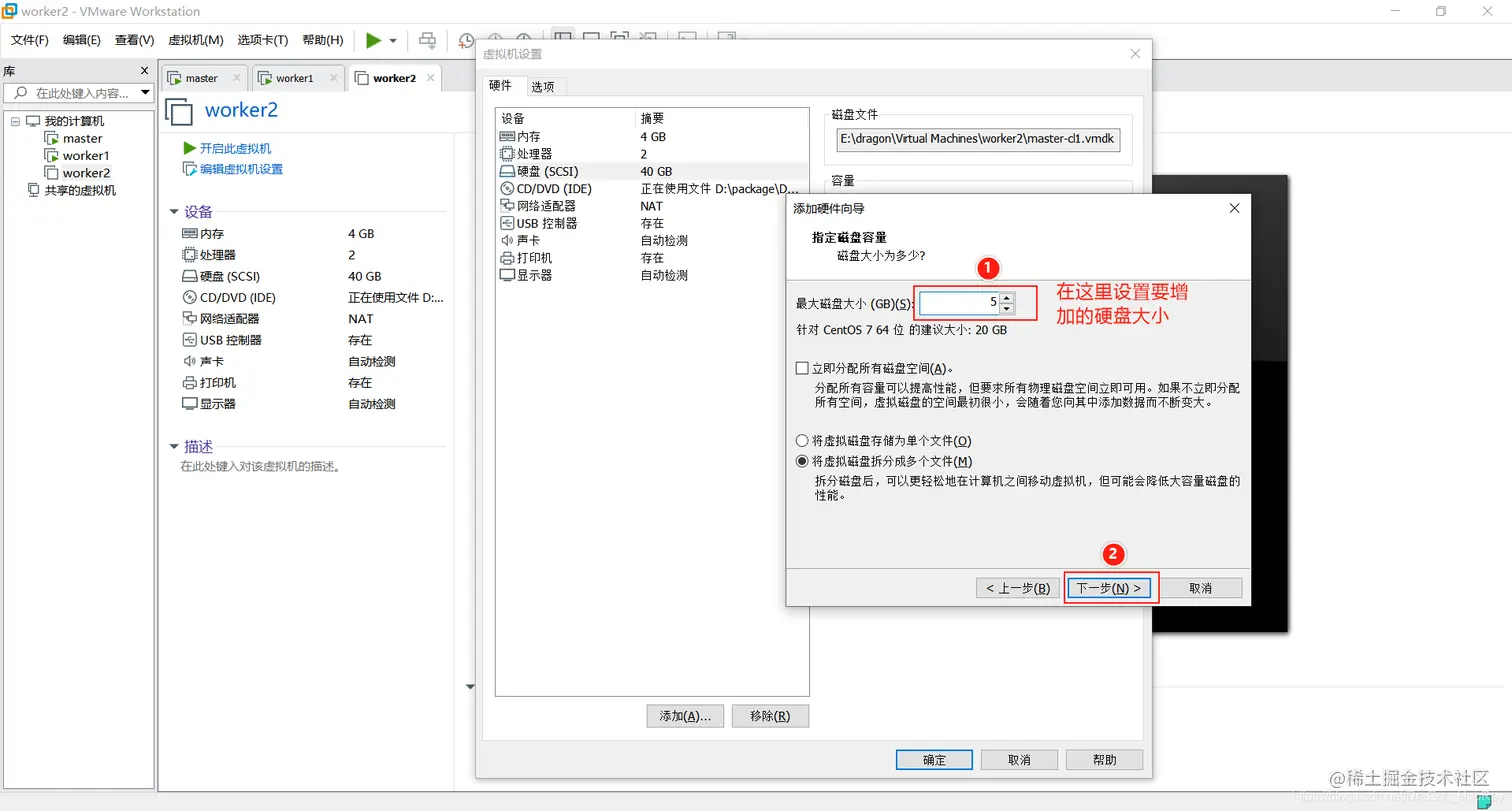Select 声卡 row in settings hardware list

point(651,240)
